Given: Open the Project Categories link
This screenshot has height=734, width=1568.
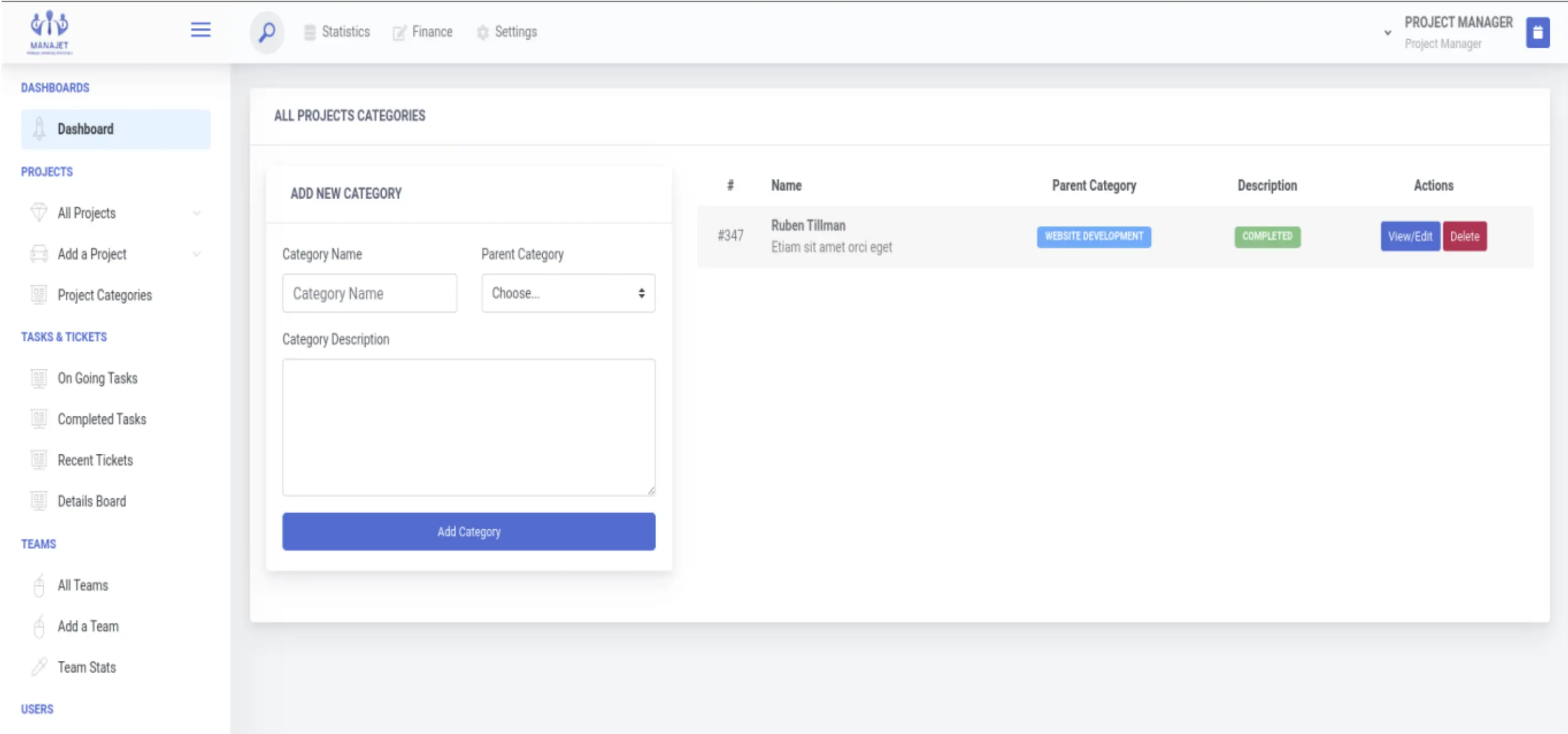Looking at the screenshot, I should click(105, 295).
